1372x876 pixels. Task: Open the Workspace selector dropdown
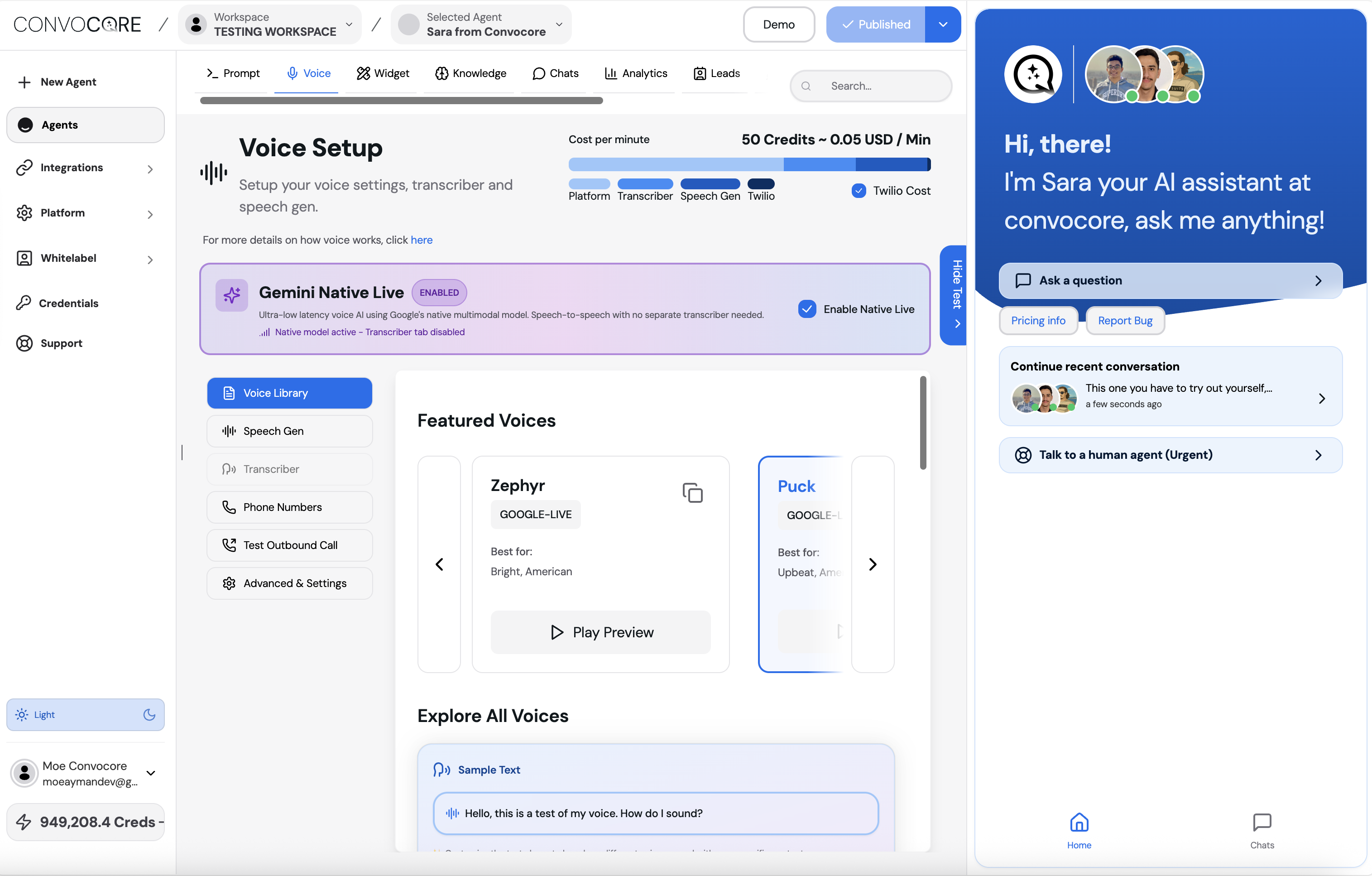click(x=270, y=24)
